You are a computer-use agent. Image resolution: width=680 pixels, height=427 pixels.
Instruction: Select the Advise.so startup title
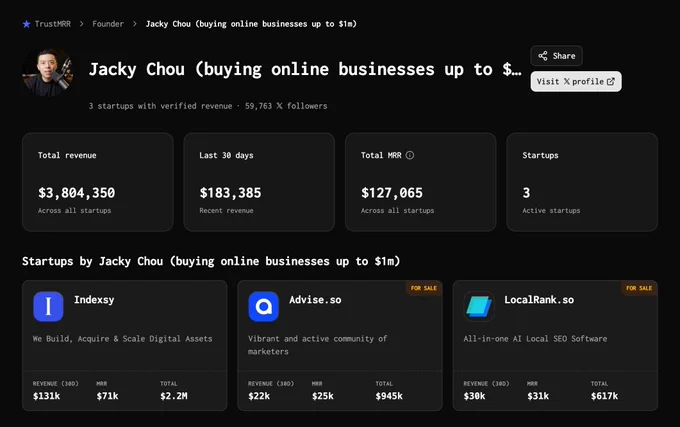click(315, 300)
